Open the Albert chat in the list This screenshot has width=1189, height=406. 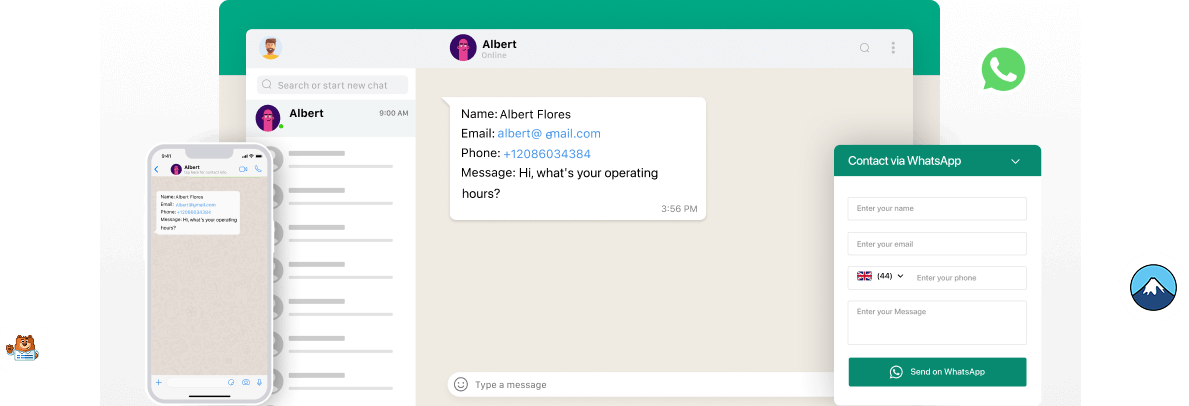(331, 118)
